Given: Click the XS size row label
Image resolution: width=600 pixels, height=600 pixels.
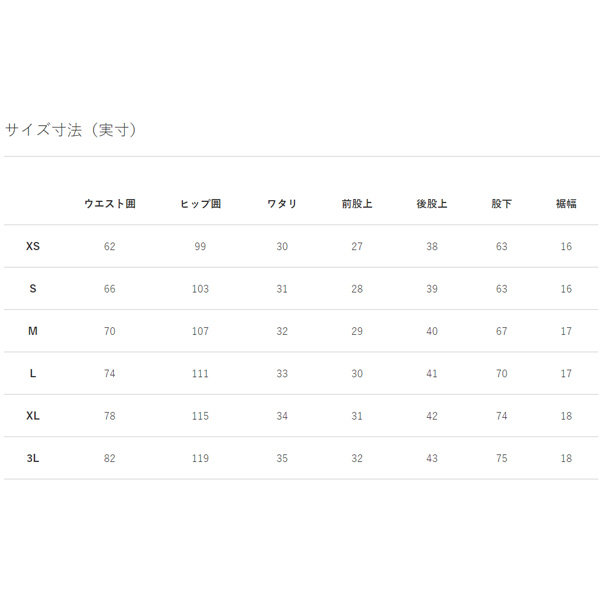Looking at the screenshot, I should click(x=33, y=246).
